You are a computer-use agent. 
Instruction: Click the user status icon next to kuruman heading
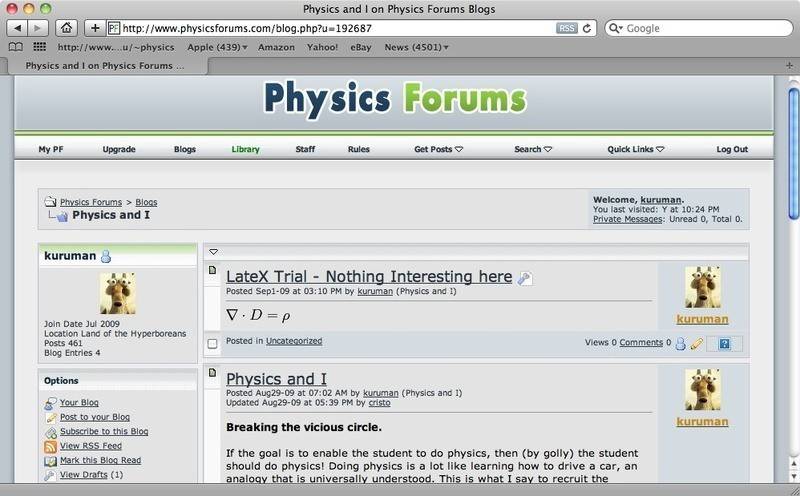coord(106,256)
